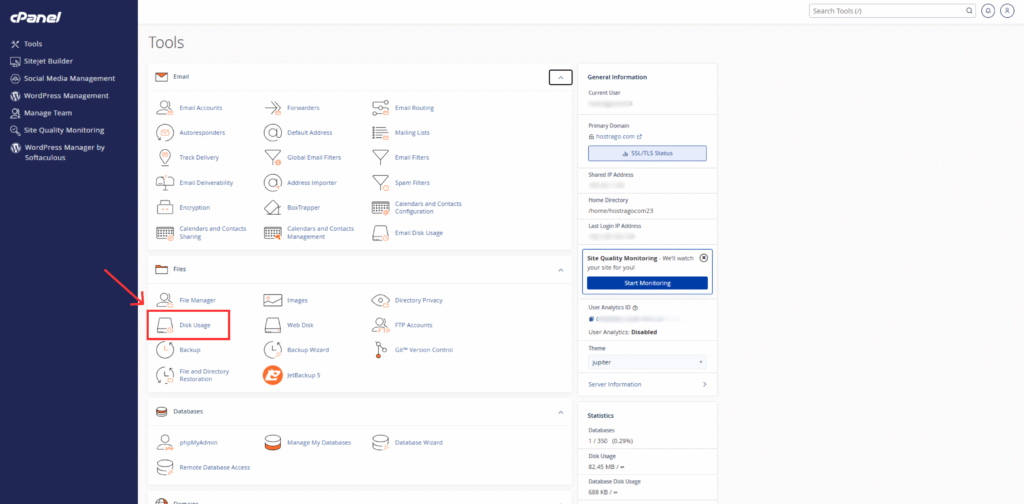1024x504 pixels.
Task: Open the File and Directory Restoration icon
Action: pyautogui.click(x=164, y=375)
